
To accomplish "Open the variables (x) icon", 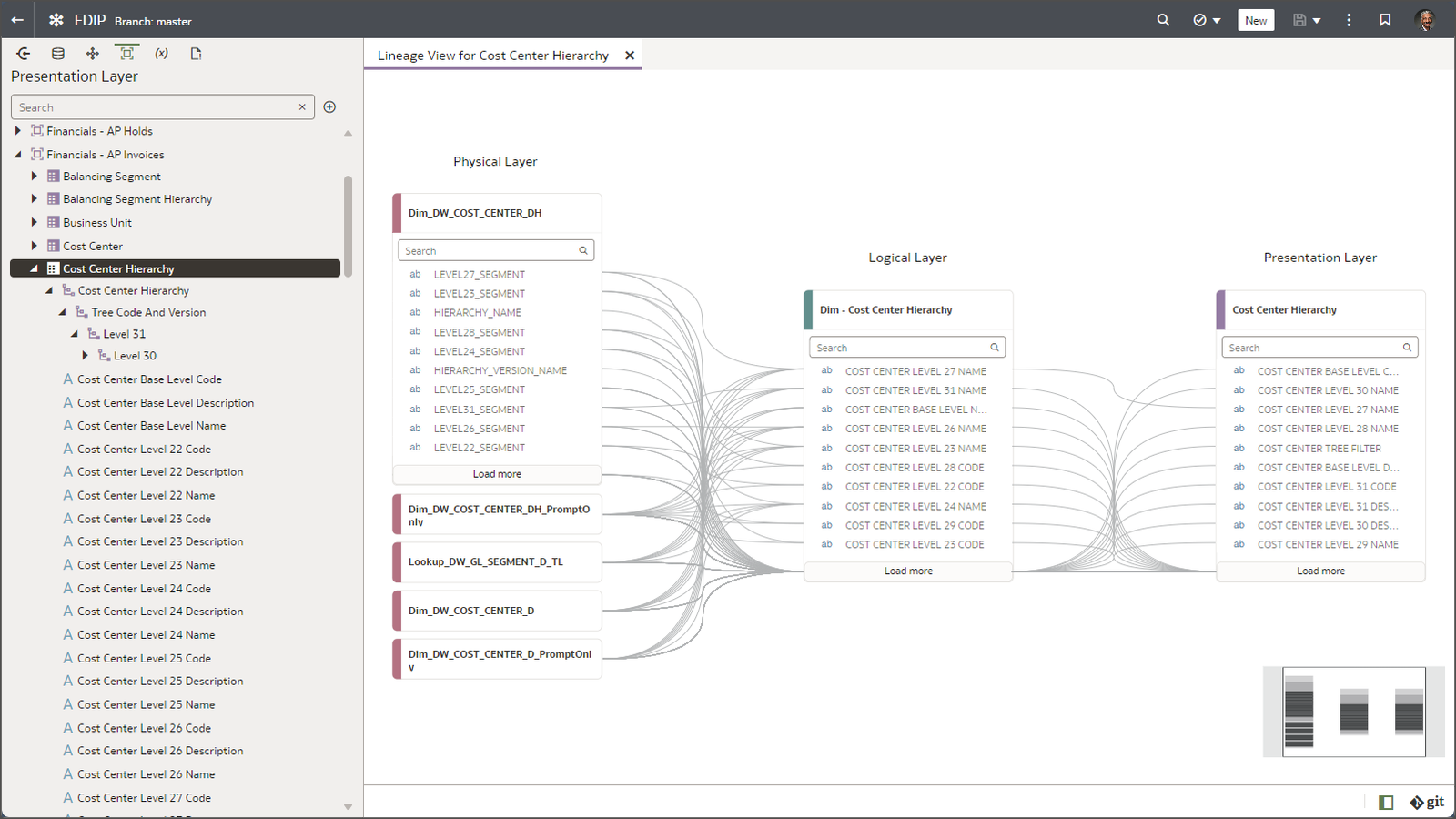I will point(161,53).
